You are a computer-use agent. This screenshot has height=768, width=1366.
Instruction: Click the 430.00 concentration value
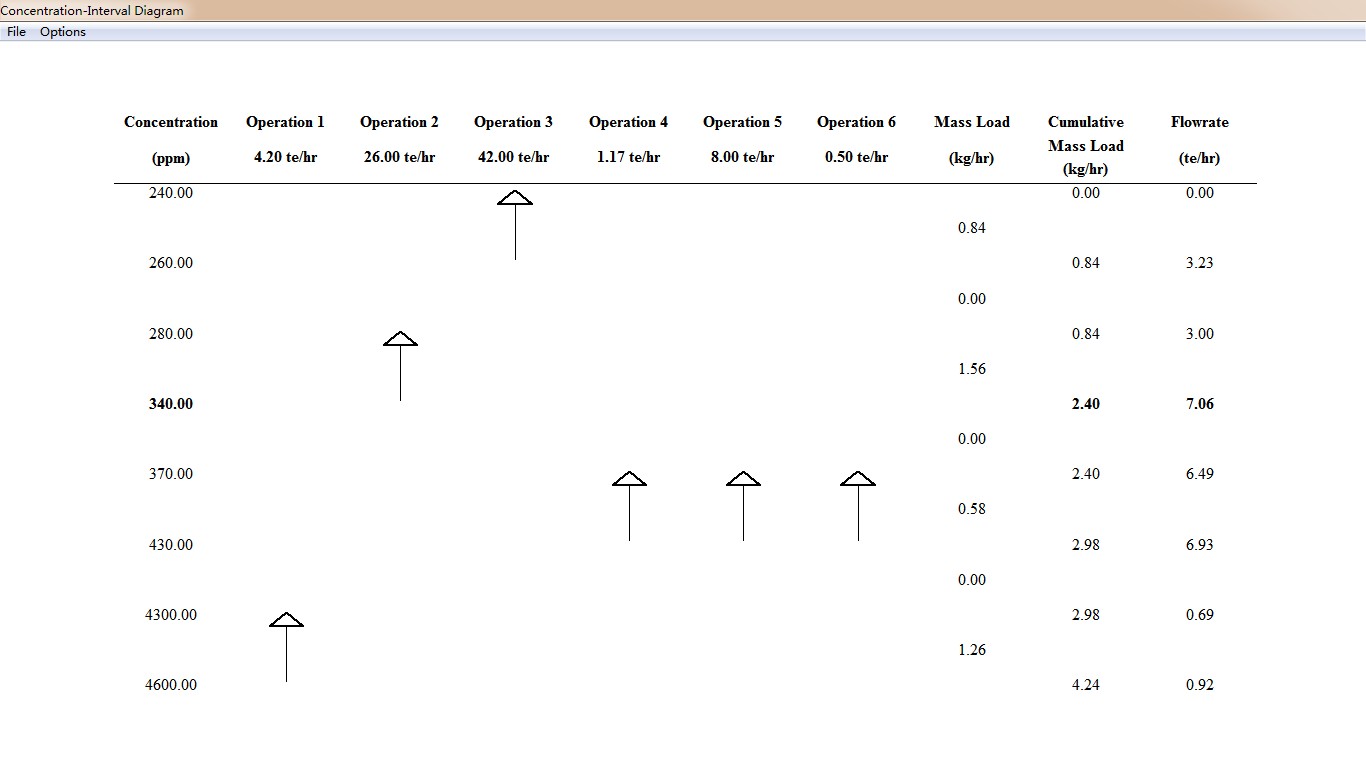(171, 545)
